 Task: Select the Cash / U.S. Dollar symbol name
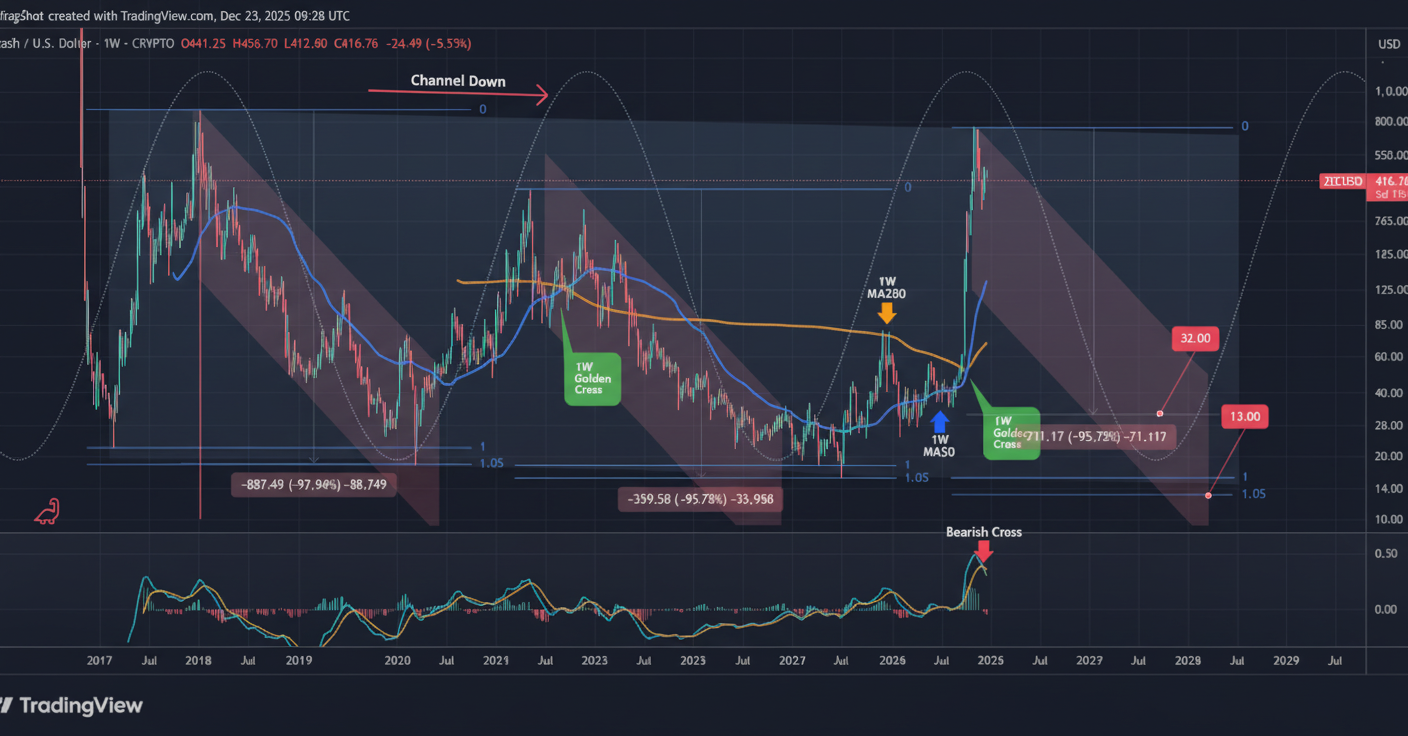[x=40, y=43]
